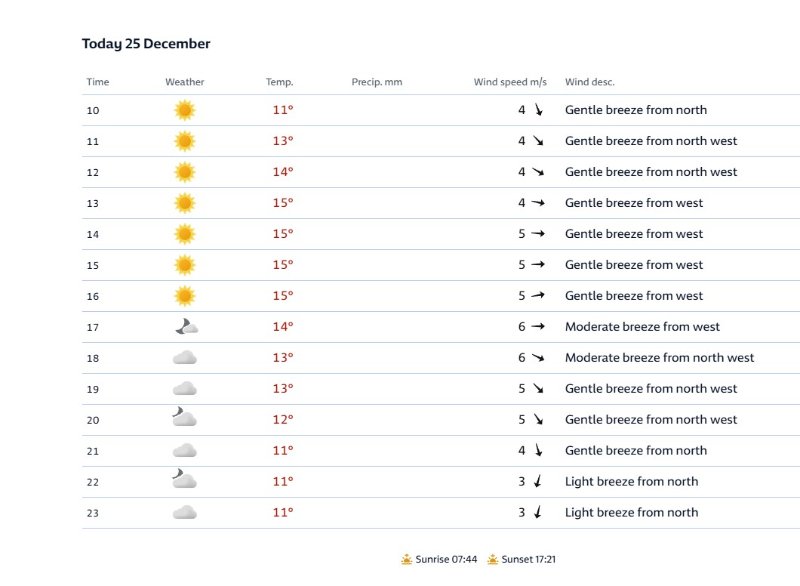Click the Sunset icon below the table
This screenshot has height=586, width=800.
[x=492, y=559]
